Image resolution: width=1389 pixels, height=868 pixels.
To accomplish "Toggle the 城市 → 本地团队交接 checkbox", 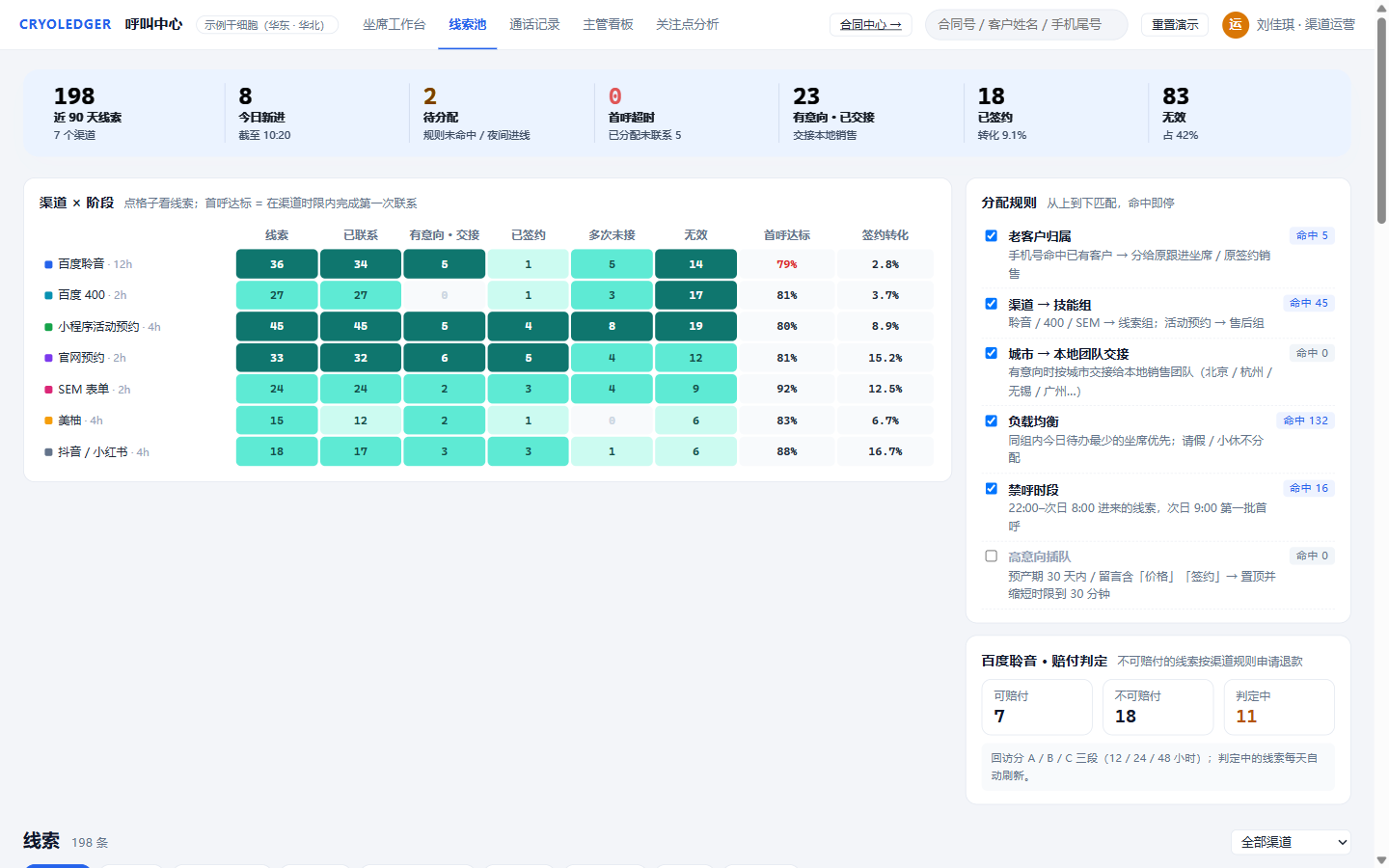I will 991,353.
